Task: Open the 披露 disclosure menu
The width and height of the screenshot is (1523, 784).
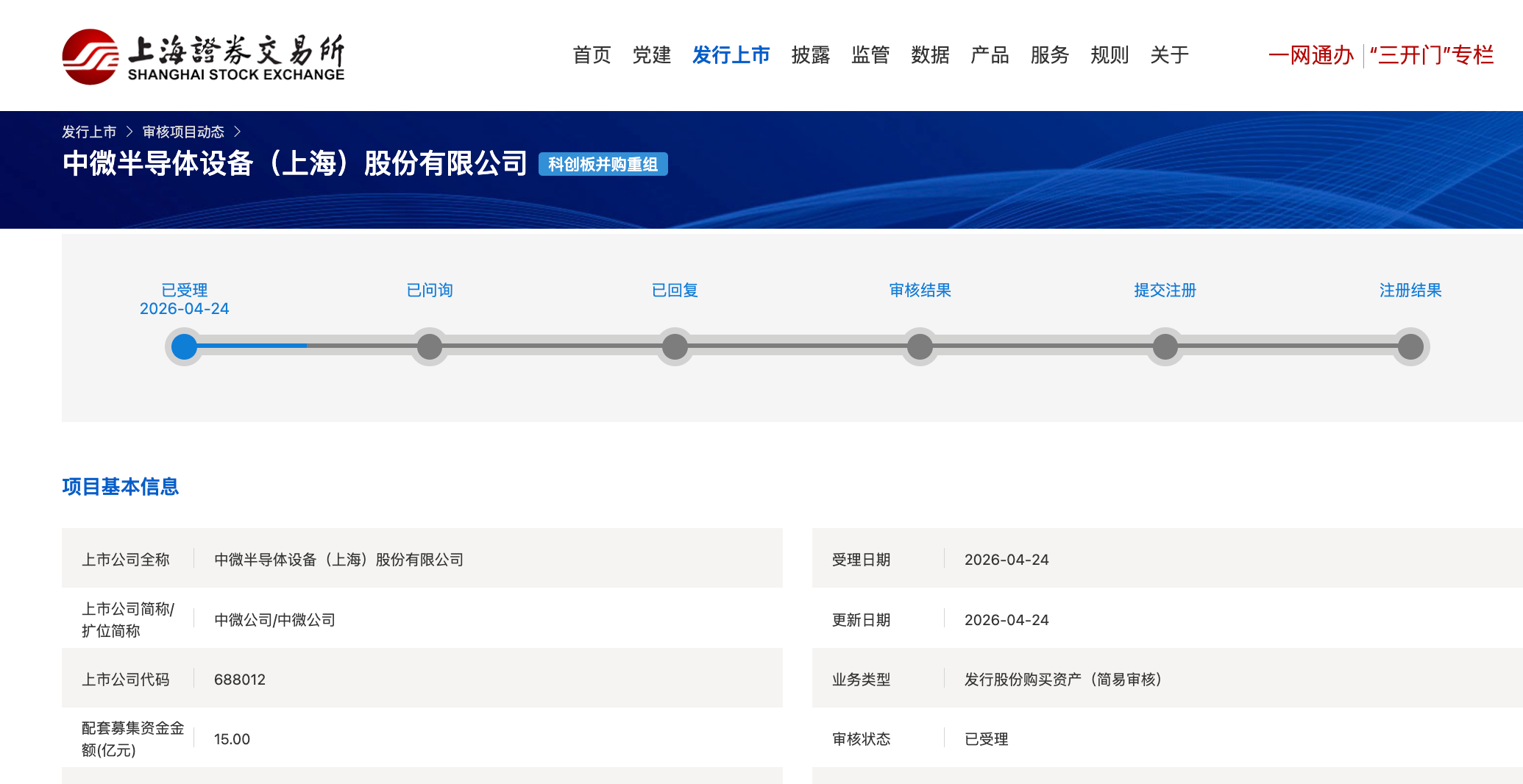Action: pos(810,55)
